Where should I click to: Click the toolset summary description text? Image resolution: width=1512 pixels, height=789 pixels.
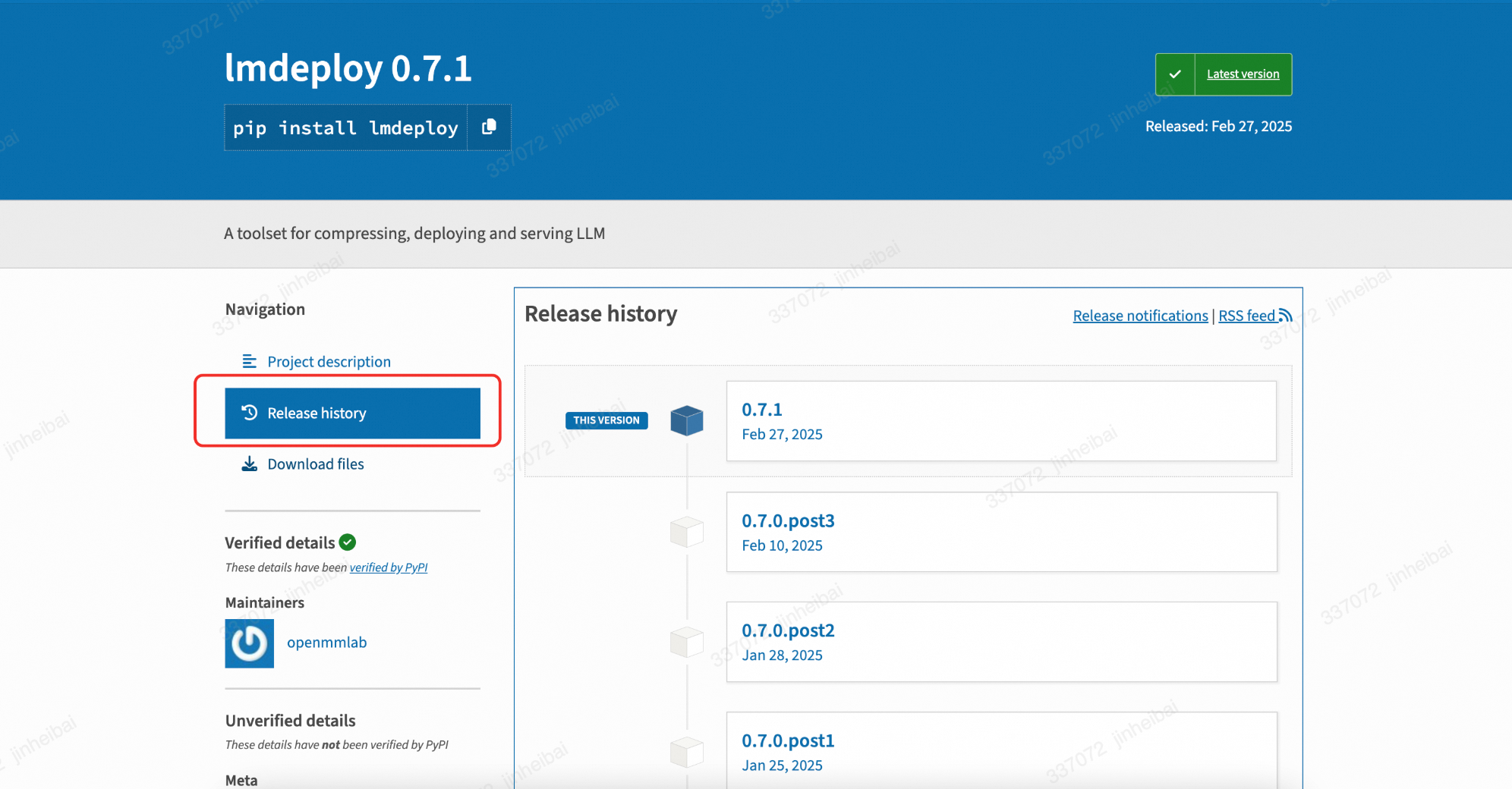pyautogui.click(x=414, y=234)
